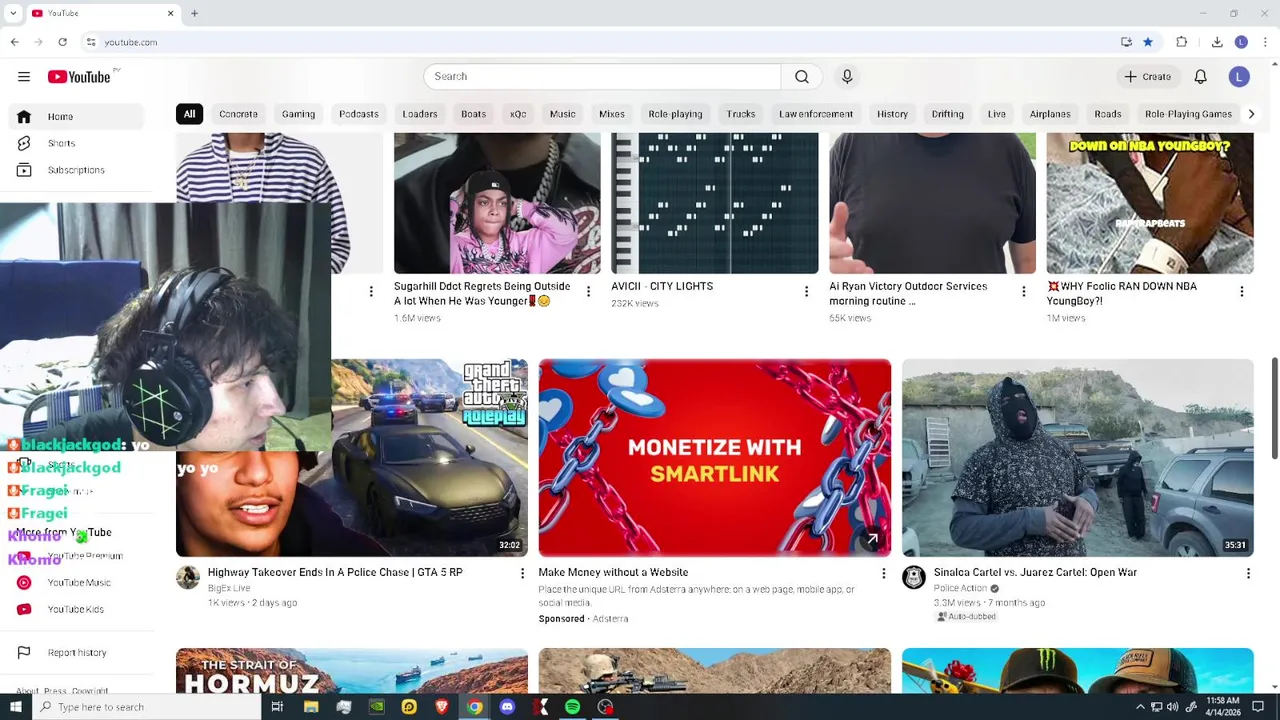Reload the page in Chrome

coord(62,42)
